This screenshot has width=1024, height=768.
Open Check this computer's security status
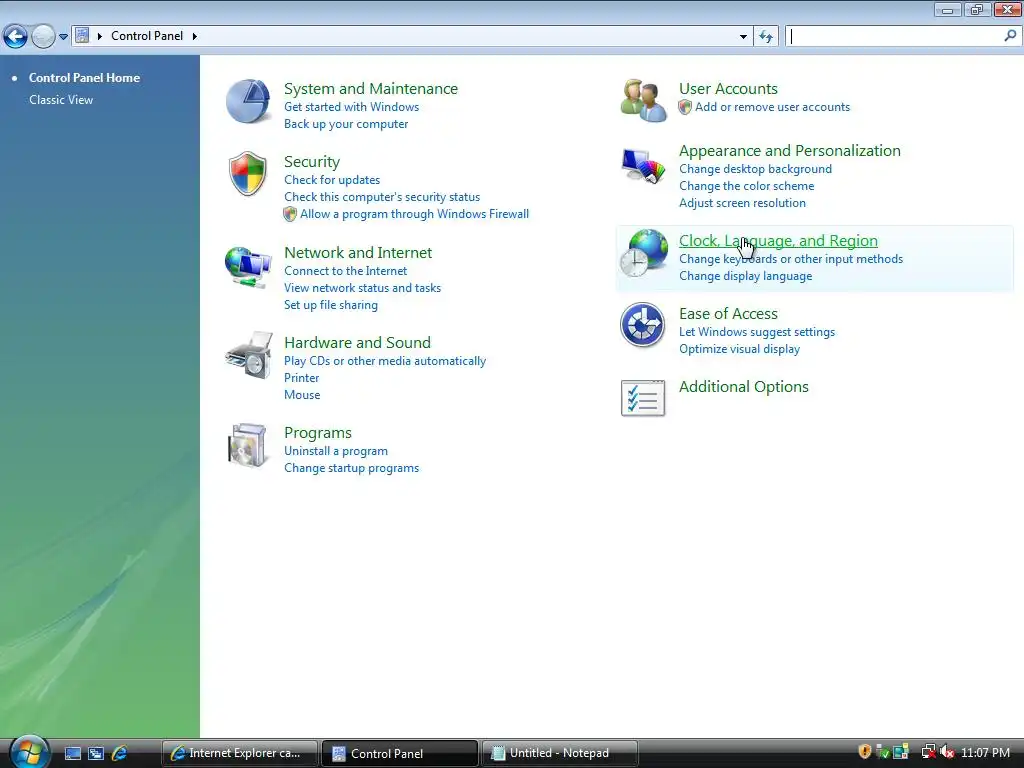(x=381, y=197)
